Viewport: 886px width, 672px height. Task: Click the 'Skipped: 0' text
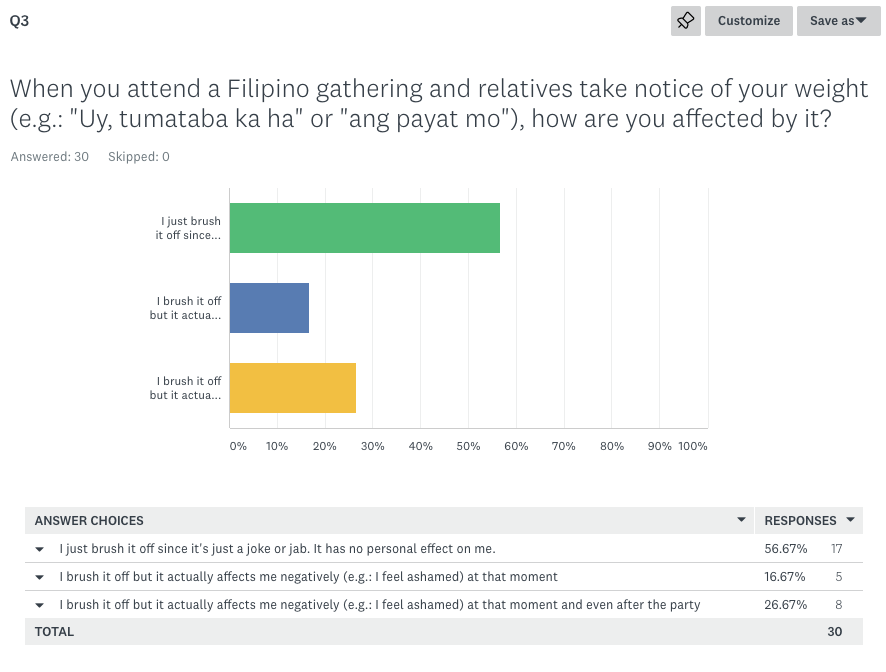click(x=139, y=157)
